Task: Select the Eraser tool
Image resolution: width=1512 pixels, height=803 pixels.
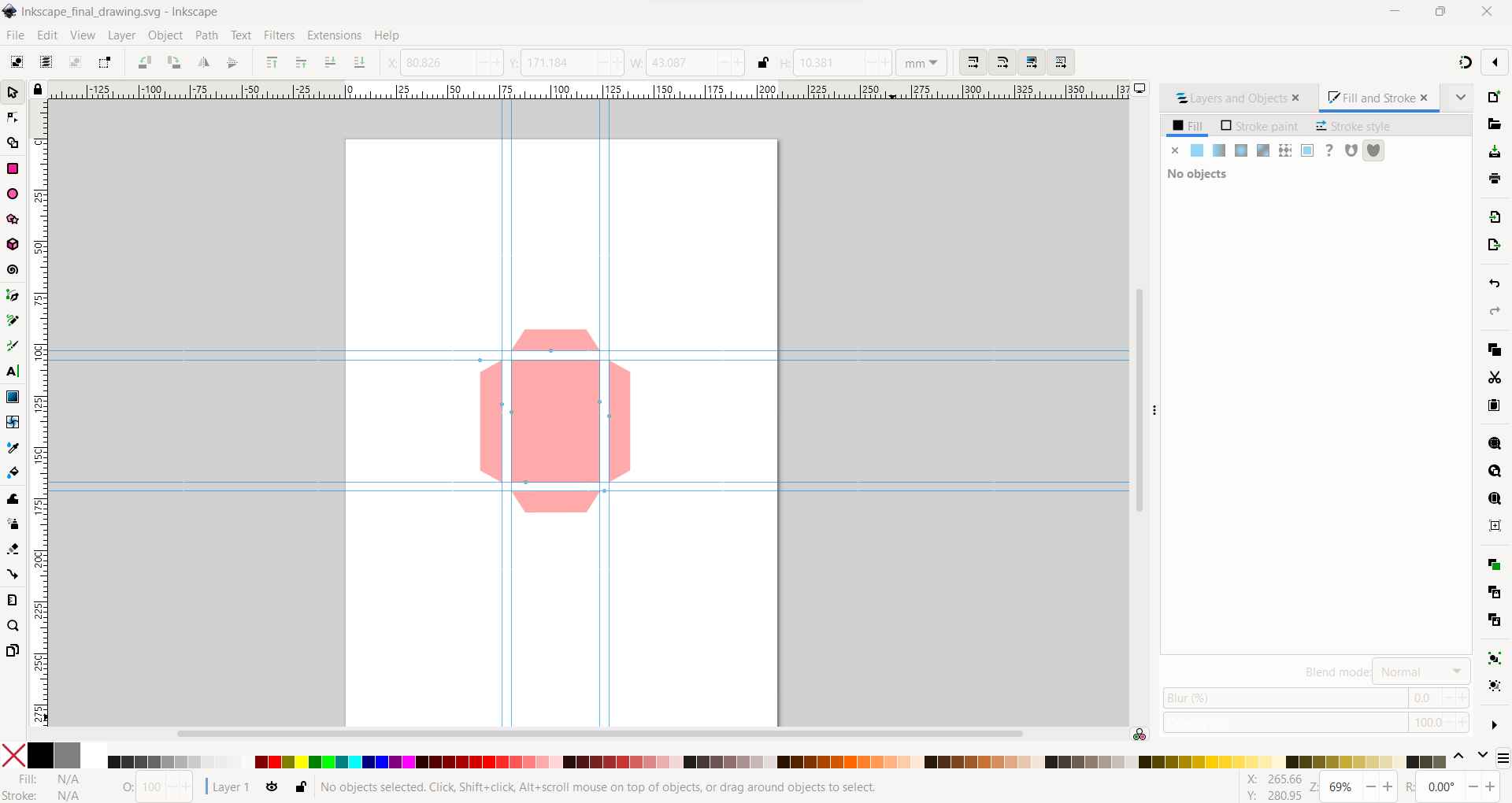Action: click(x=13, y=549)
